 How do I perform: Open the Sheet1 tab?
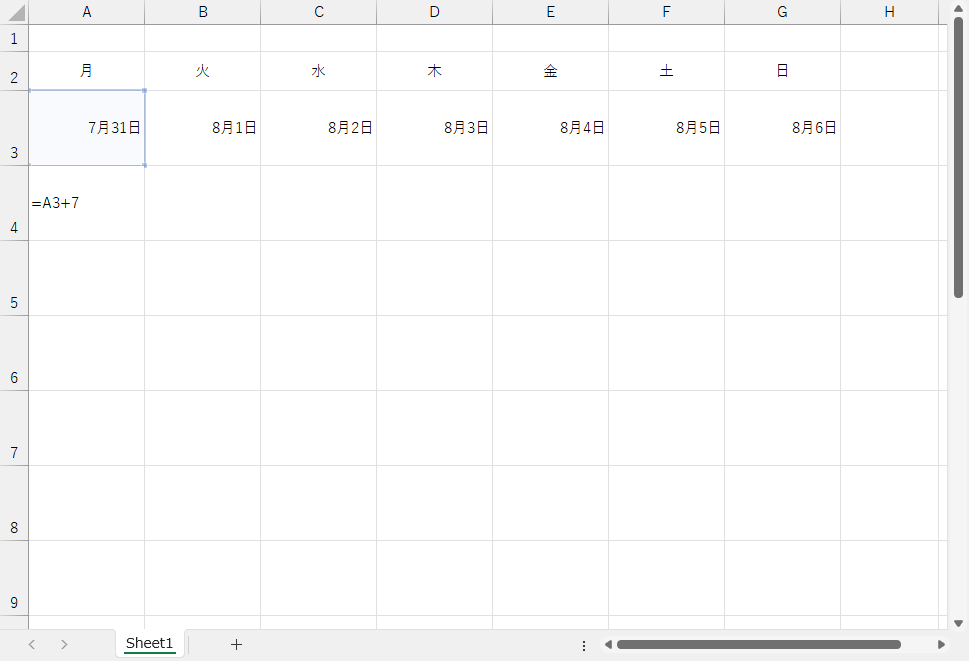coord(150,644)
